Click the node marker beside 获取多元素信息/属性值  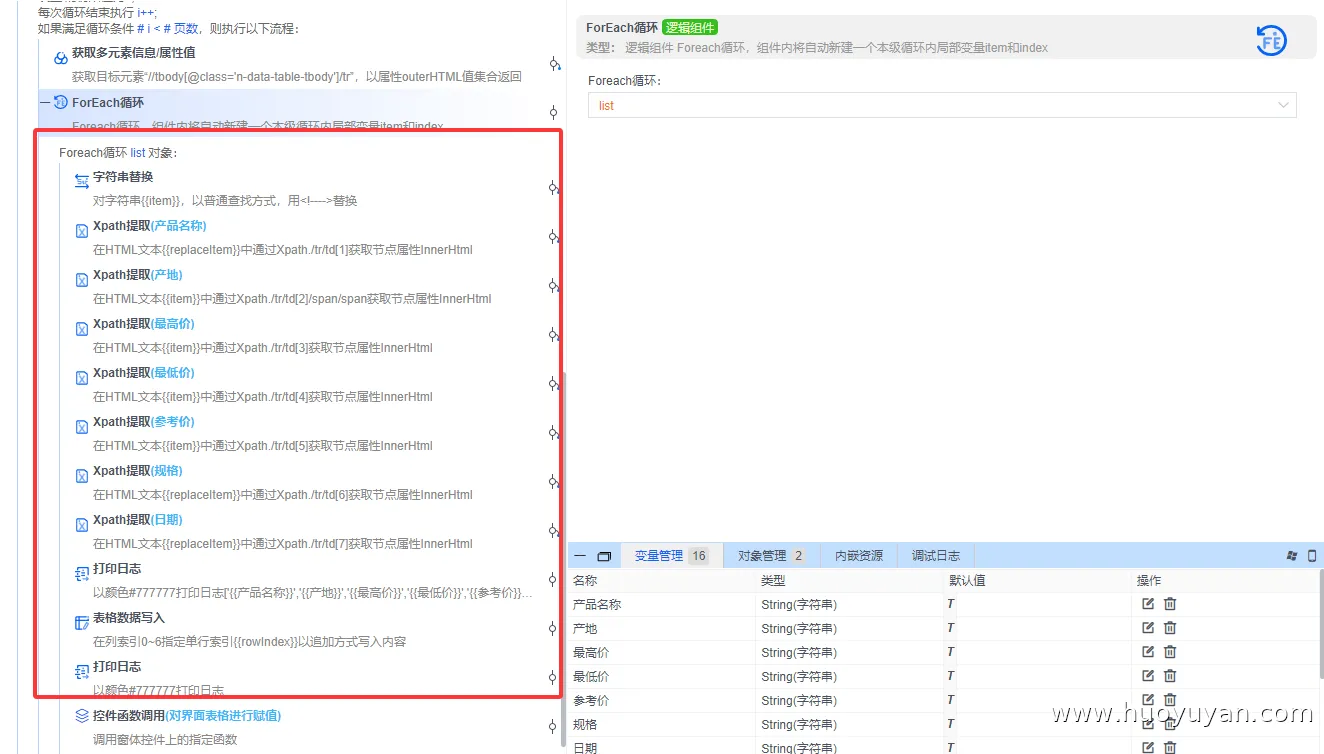coord(554,65)
